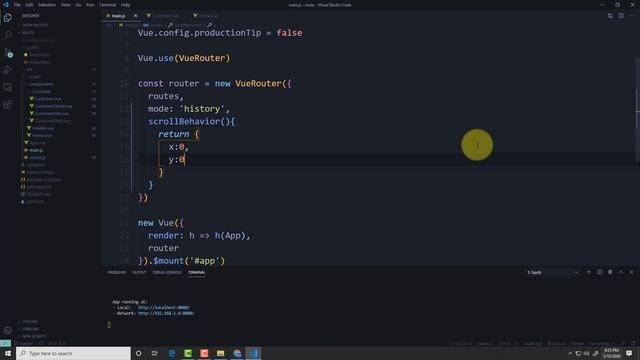This screenshot has height=360, width=640.
Task: Close the bottom terminal panel
Action: point(631,272)
